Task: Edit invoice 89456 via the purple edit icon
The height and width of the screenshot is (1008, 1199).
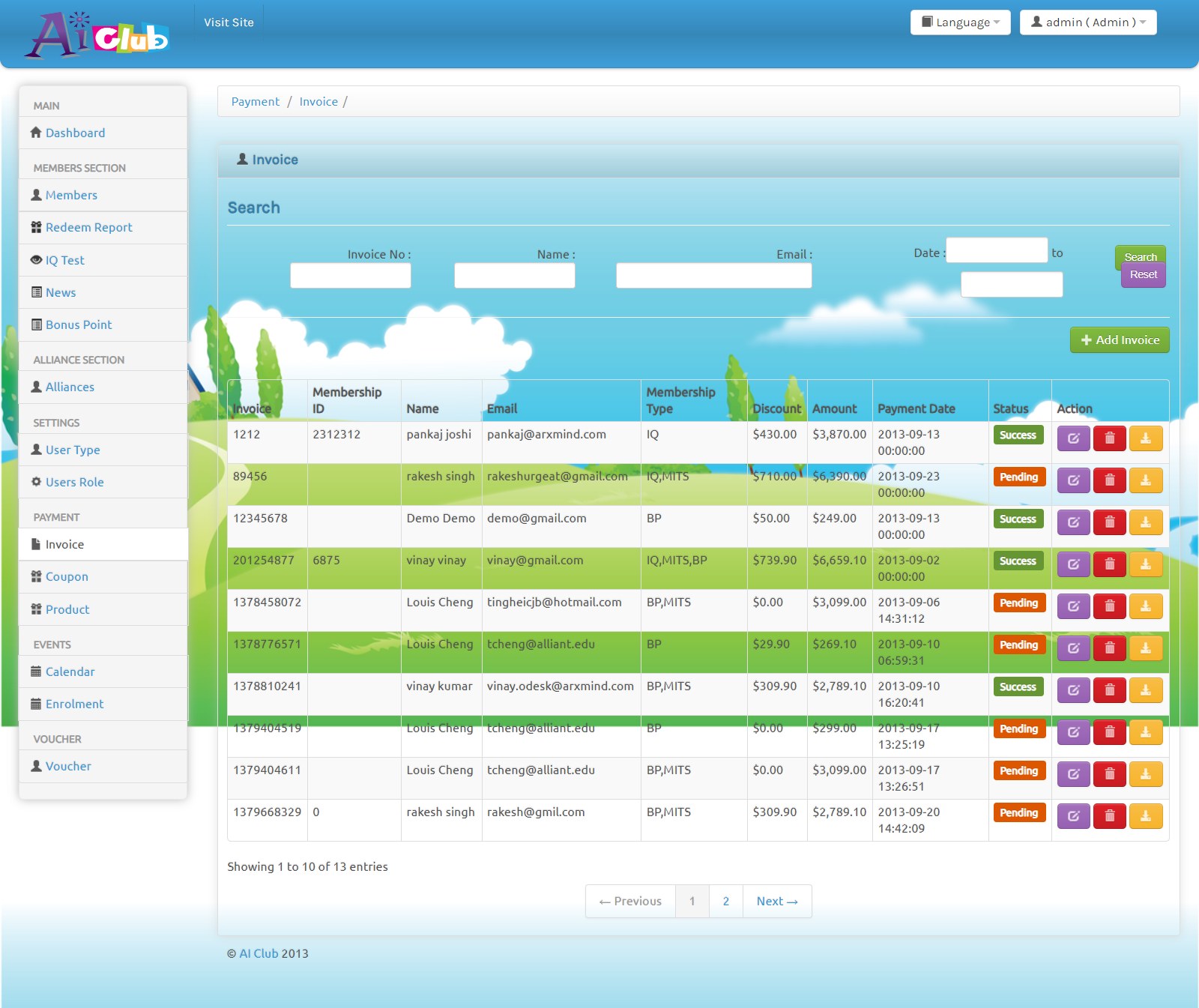Action: (x=1073, y=480)
